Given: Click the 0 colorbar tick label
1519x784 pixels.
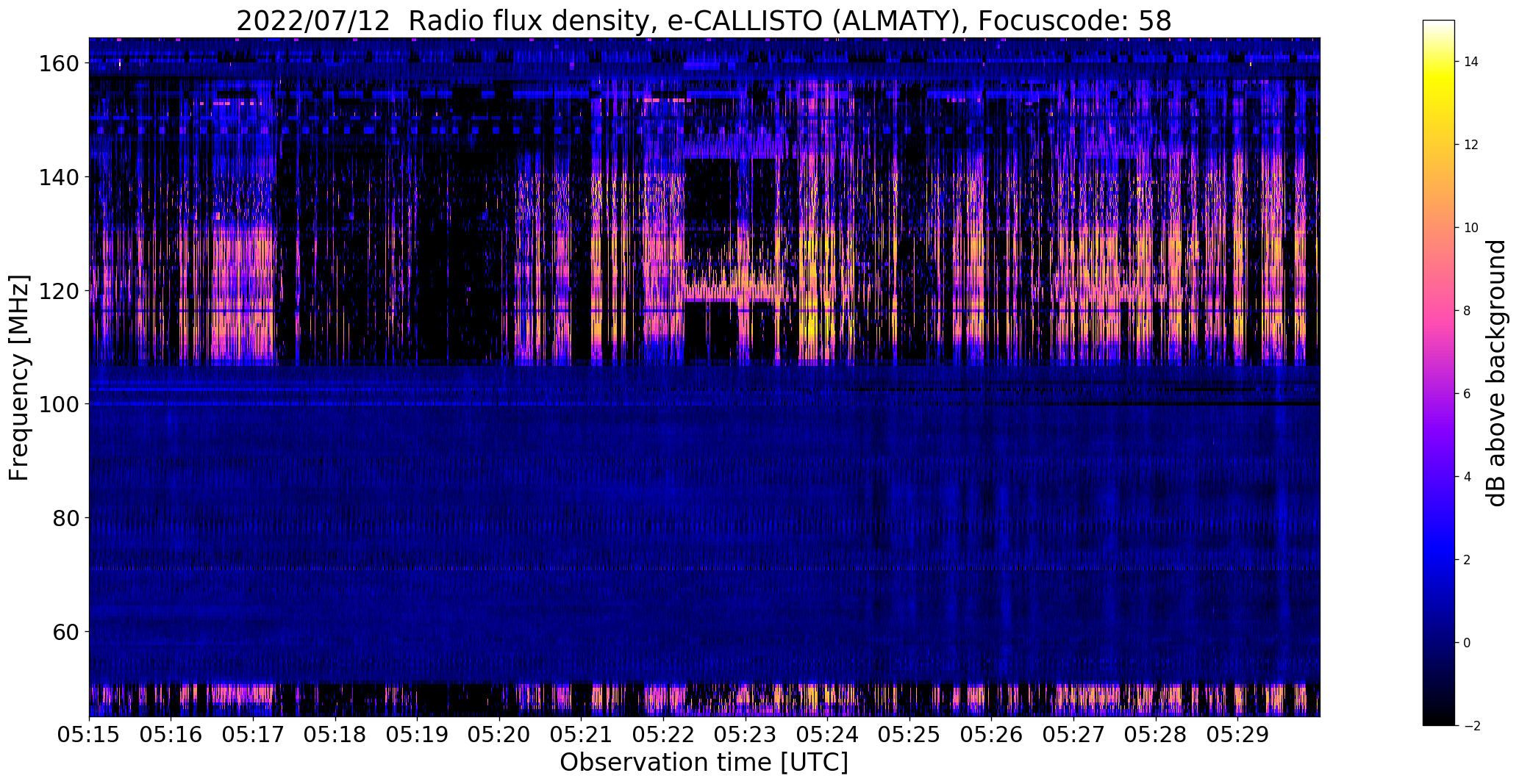Looking at the screenshot, I should [1468, 643].
